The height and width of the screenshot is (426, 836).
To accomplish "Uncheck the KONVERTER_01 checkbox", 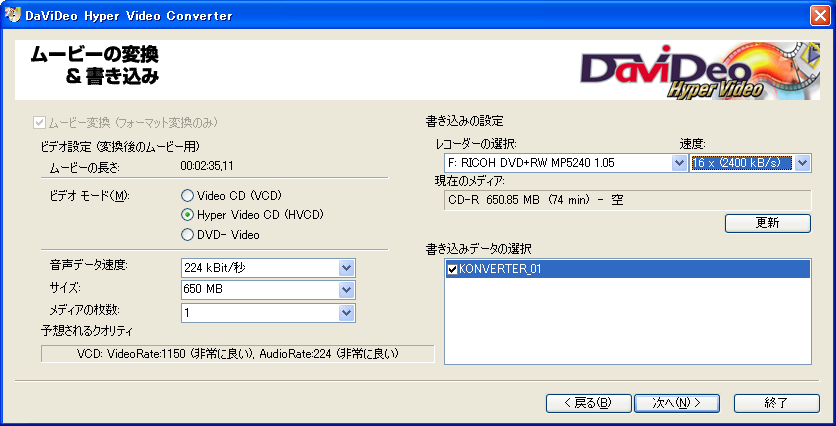I will (452, 270).
